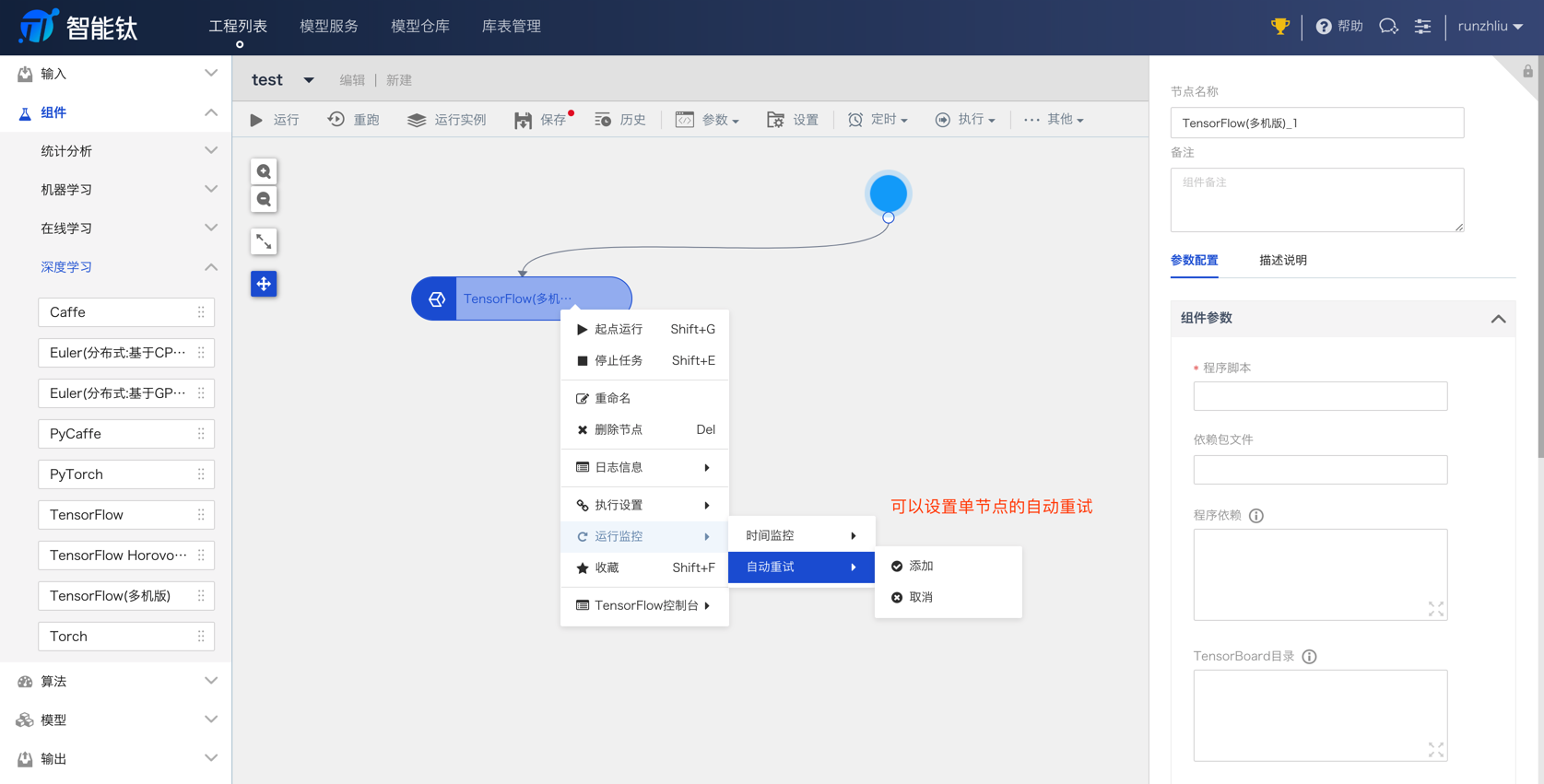Click the sliders settings icon in header
This screenshot has width=1544, height=784.
click(1422, 27)
